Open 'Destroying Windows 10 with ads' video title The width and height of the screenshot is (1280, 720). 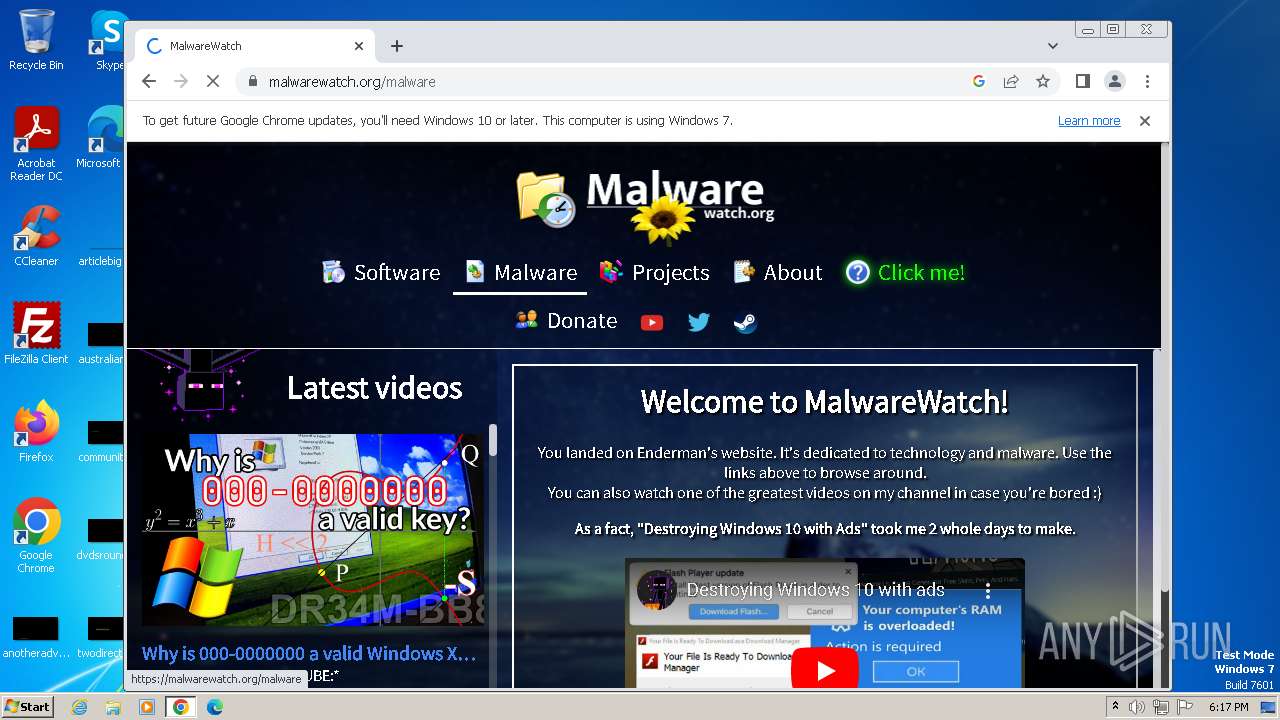(x=815, y=590)
